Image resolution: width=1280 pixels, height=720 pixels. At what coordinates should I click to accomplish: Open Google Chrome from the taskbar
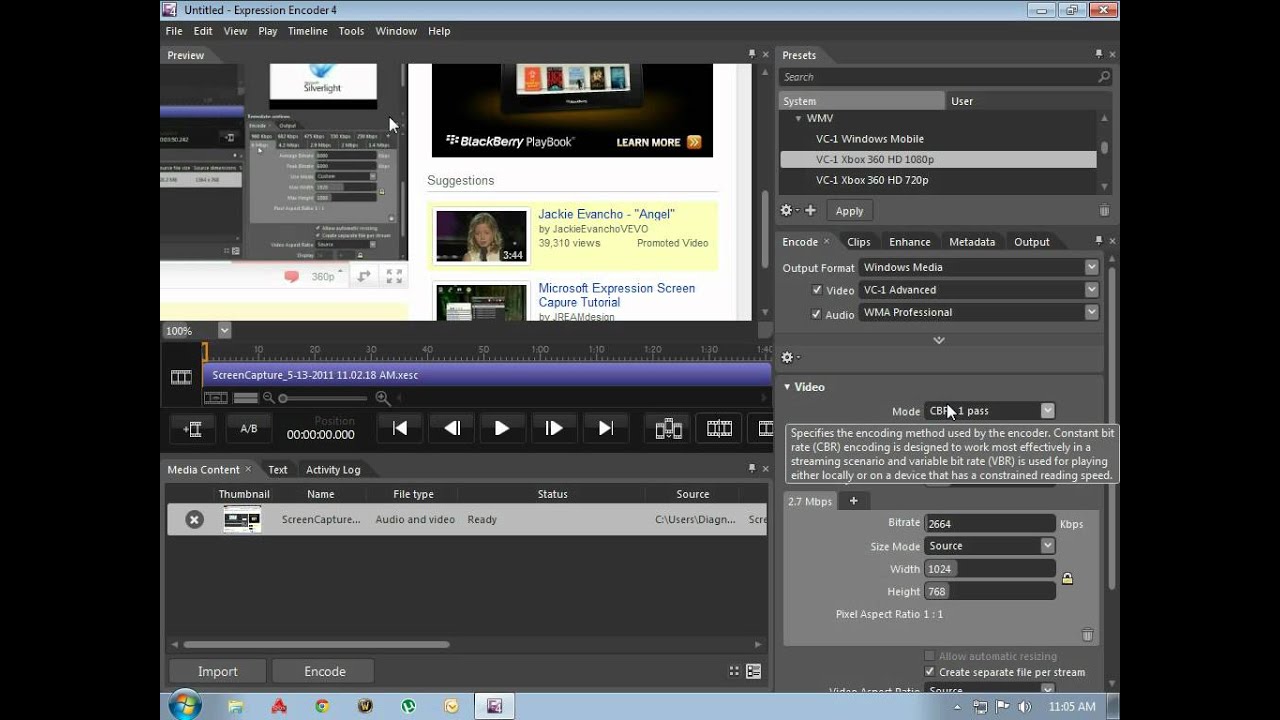[x=322, y=706]
